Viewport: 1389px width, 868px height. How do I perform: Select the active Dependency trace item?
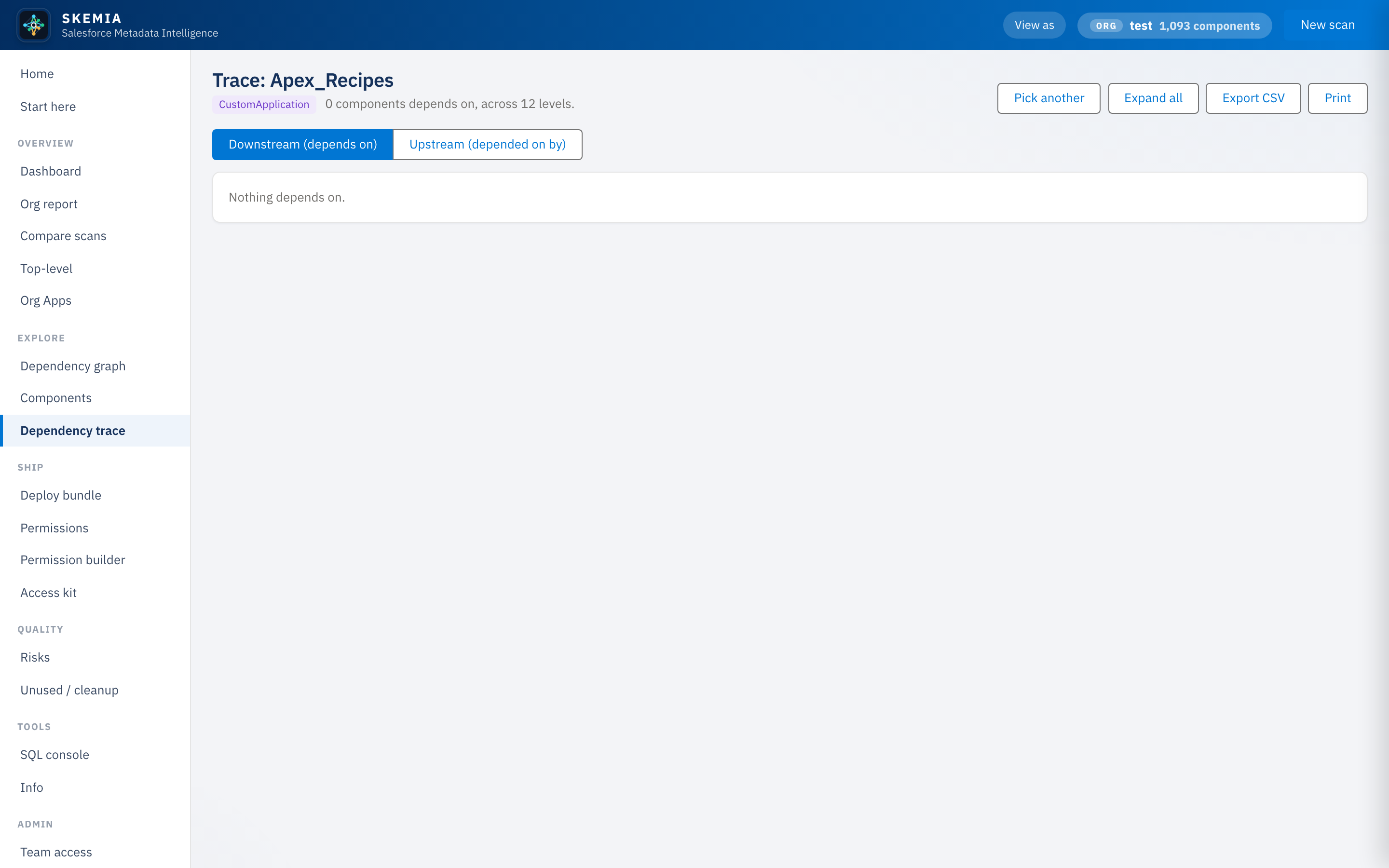95,431
